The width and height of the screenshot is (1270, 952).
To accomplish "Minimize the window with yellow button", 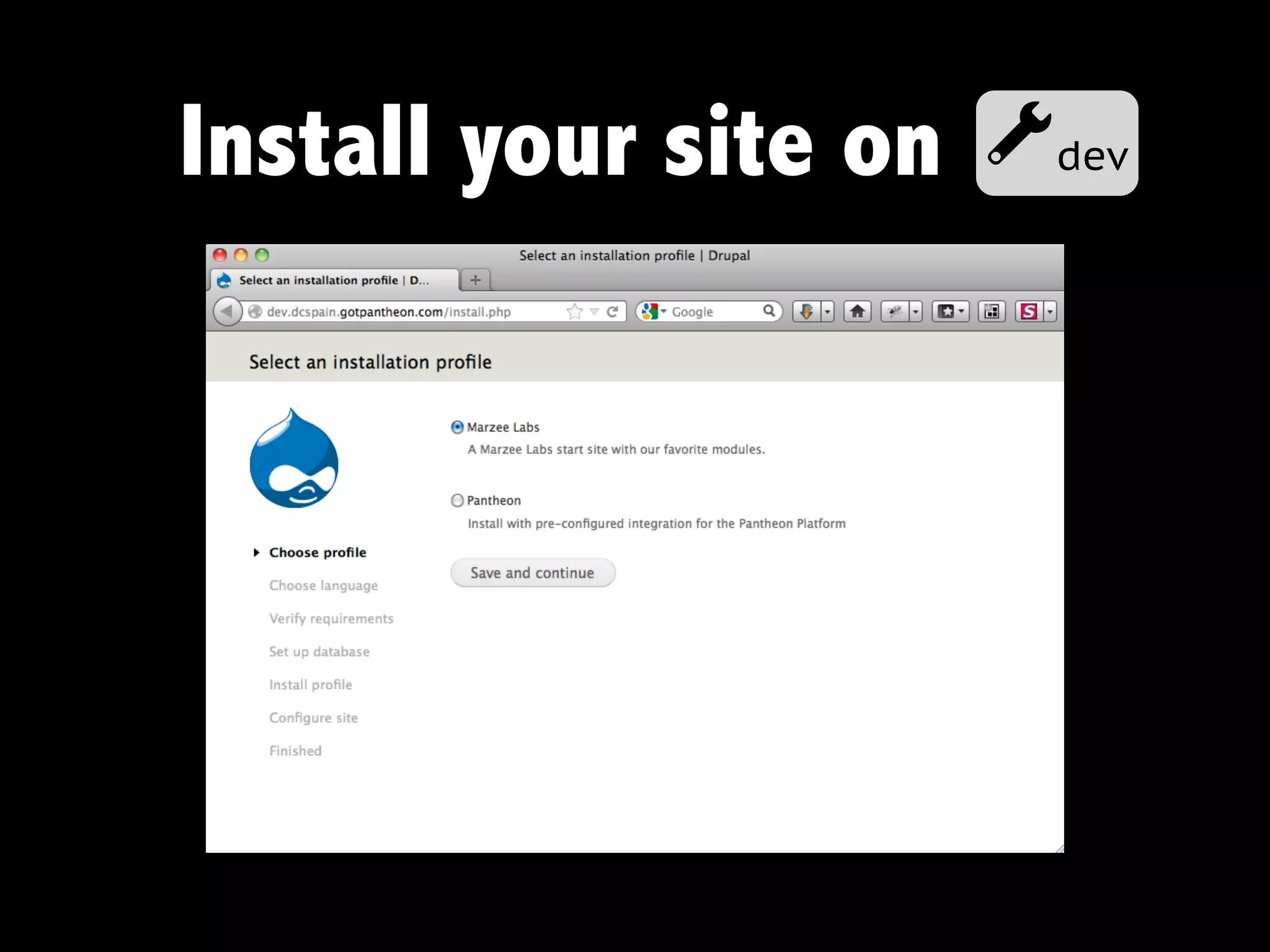I will pos(241,255).
